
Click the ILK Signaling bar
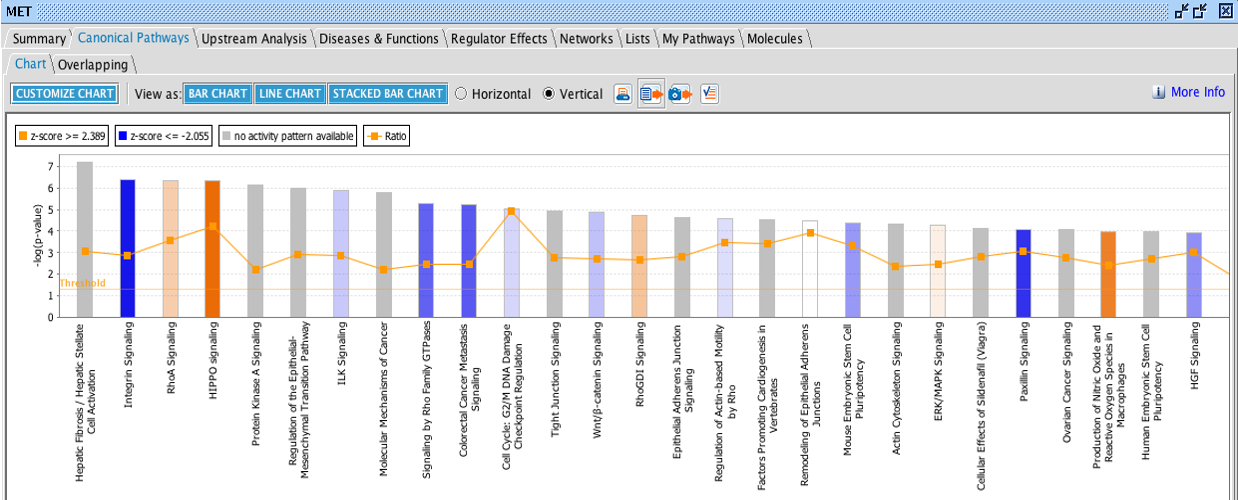click(x=340, y=254)
